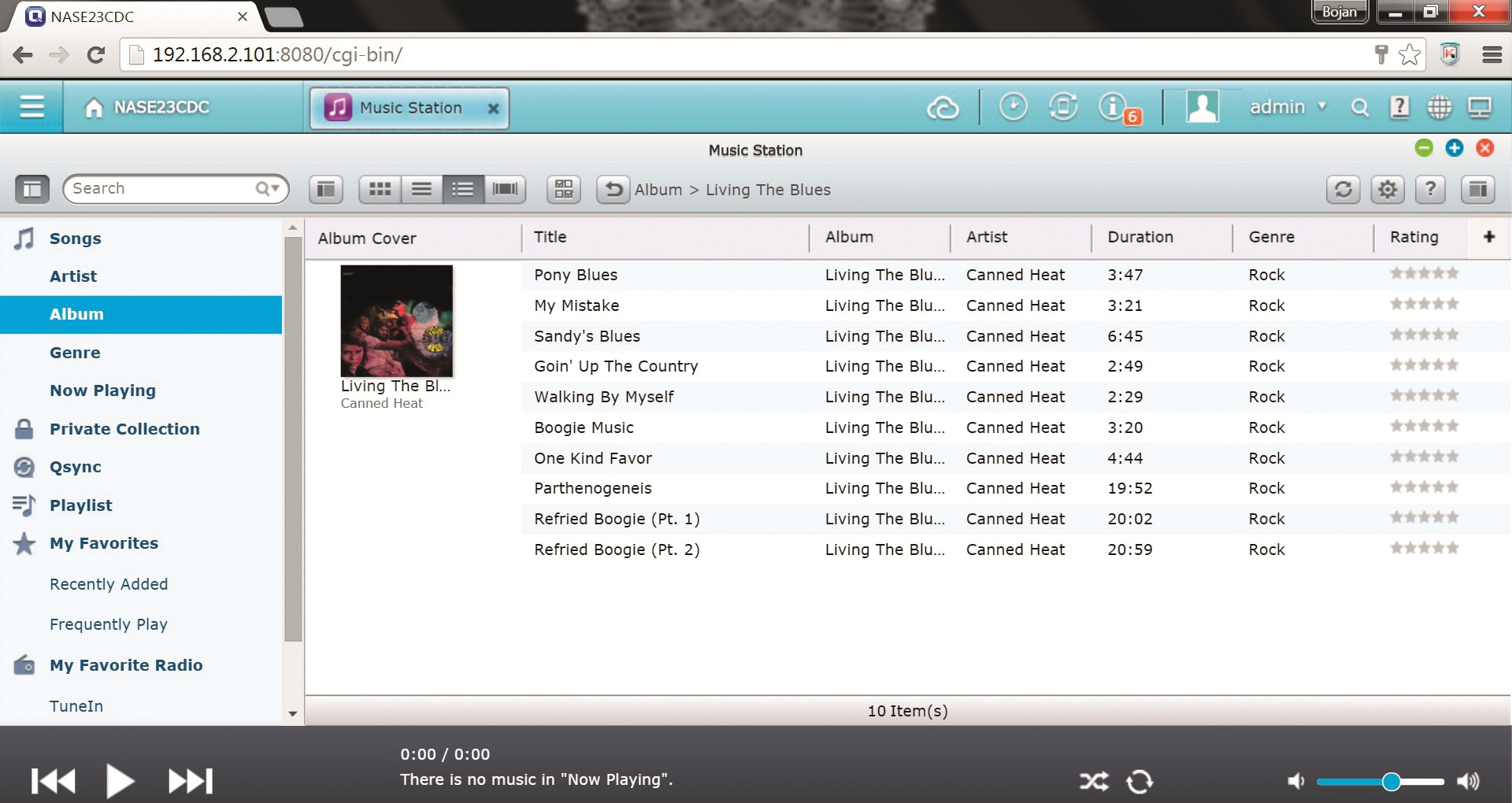Toggle album cover column layout button
Image resolution: width=1512 pixels, height=803 pixels.
point(326,189)
